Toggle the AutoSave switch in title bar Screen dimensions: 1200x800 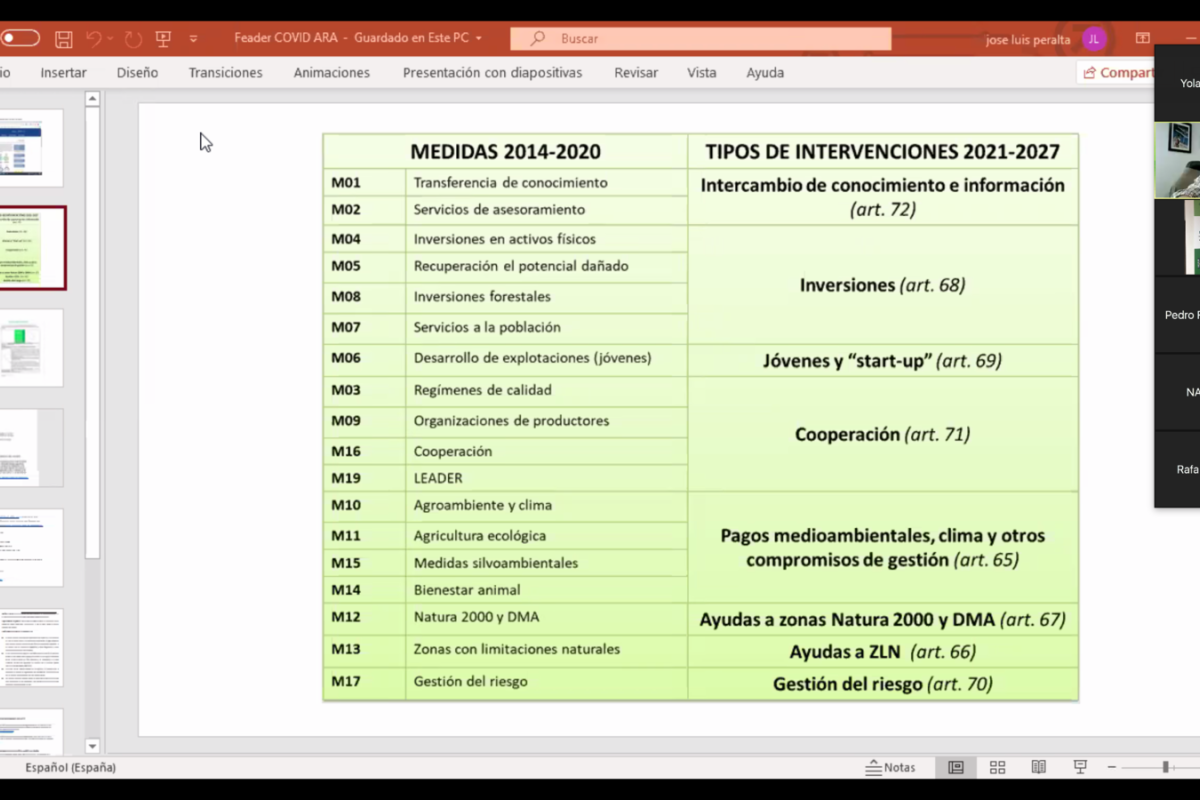[19, 38]
